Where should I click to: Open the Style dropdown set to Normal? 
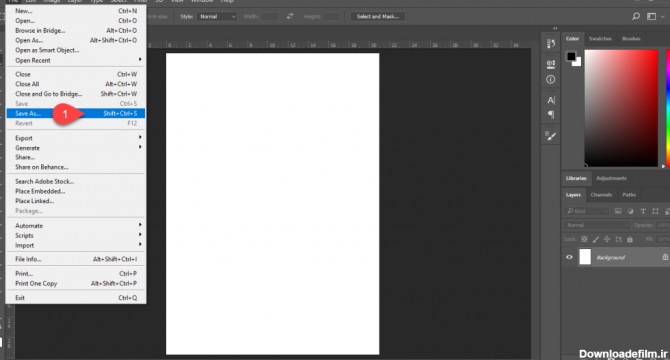[x=217, y=16]
